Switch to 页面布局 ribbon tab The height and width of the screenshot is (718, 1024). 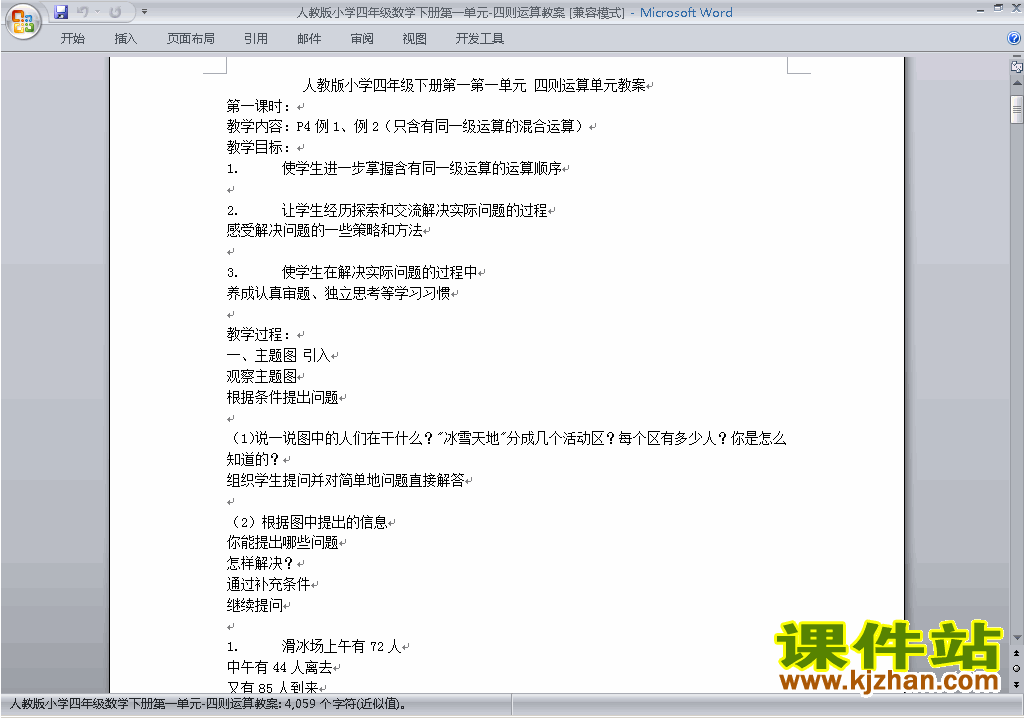click(x=191, y=39)
